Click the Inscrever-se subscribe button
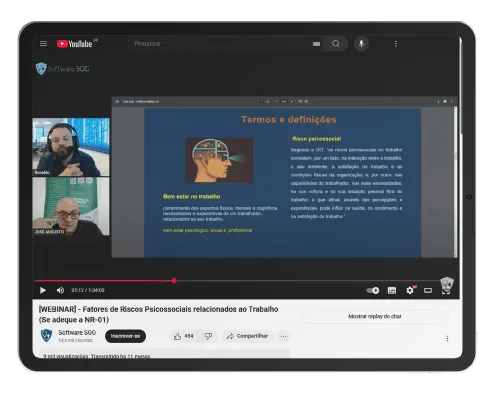This screenshot has width=492, height=394. tap(125, 336)
